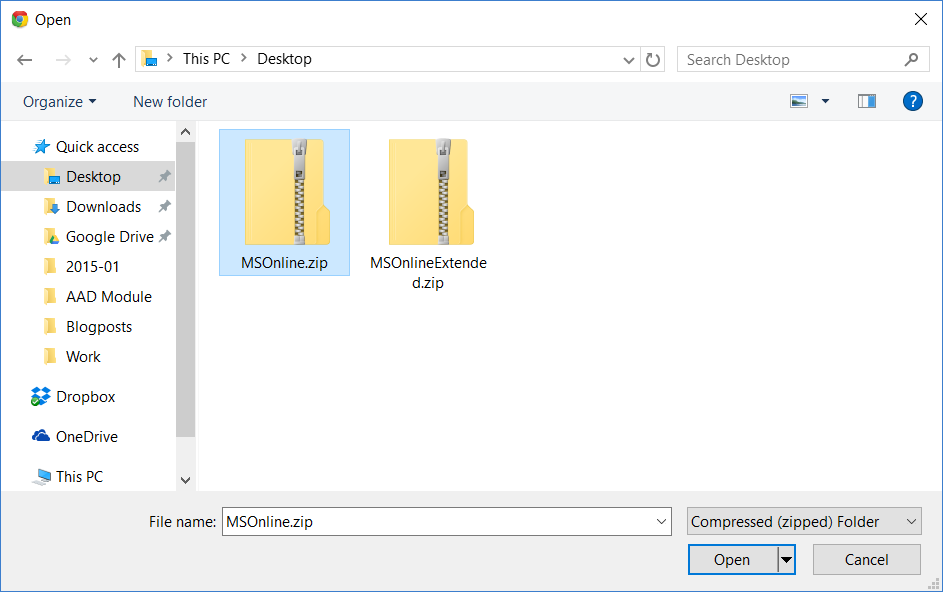Select the MSOnlineExtended.zip file thumbnail

point(431,192)
